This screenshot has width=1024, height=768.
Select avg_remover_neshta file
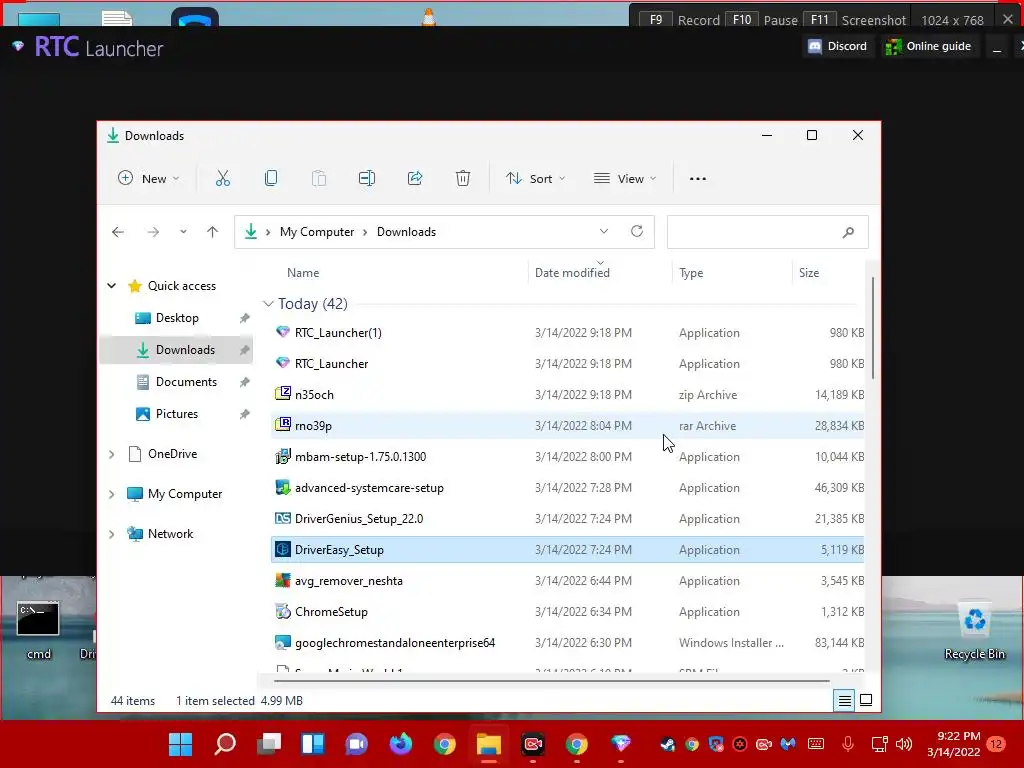click(x=568, y=581)
